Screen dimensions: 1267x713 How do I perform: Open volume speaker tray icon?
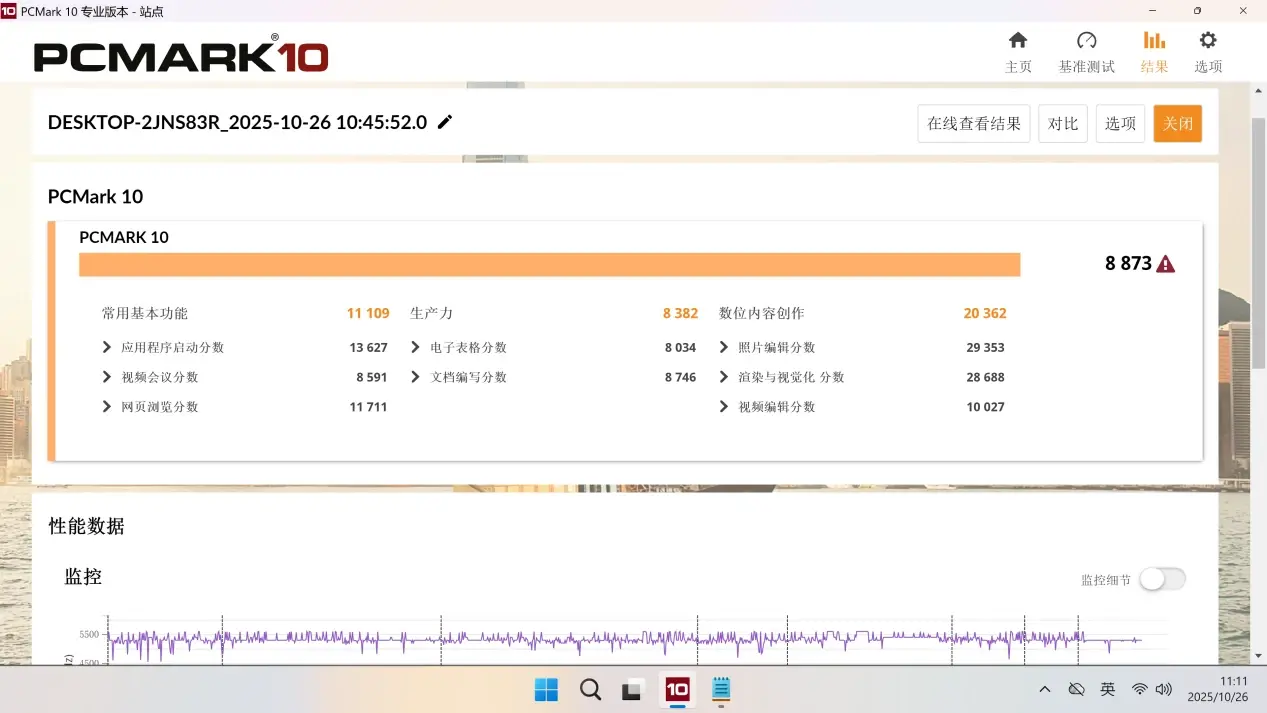1164,689
